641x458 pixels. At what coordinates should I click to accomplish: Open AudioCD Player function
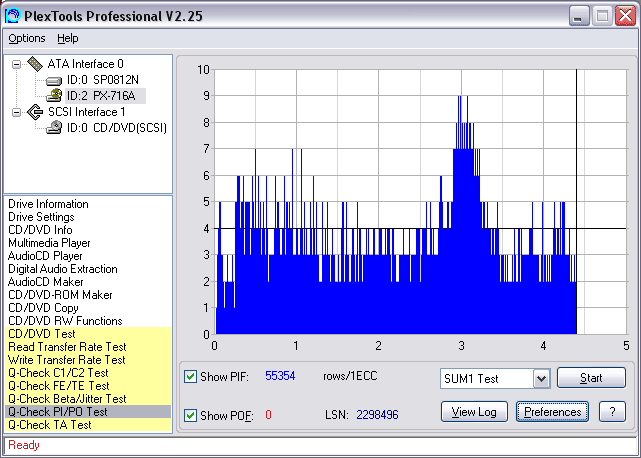pyautogui.click(x=45, y=256)
